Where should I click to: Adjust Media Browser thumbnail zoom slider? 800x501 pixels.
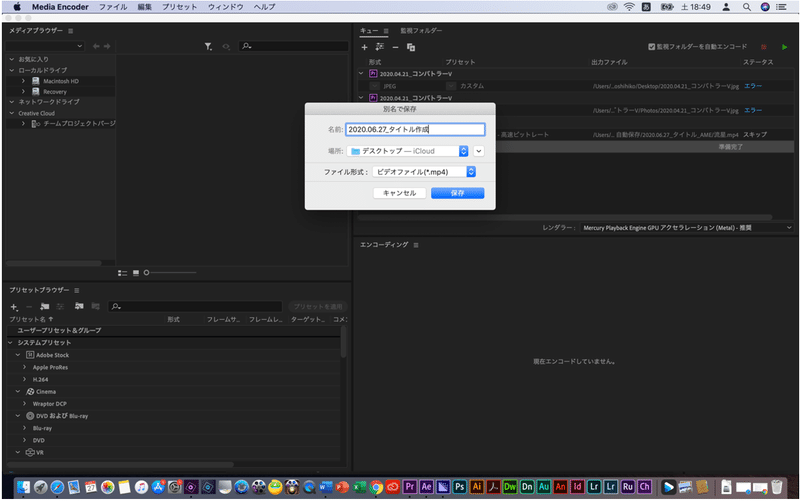tap(170, 273)
